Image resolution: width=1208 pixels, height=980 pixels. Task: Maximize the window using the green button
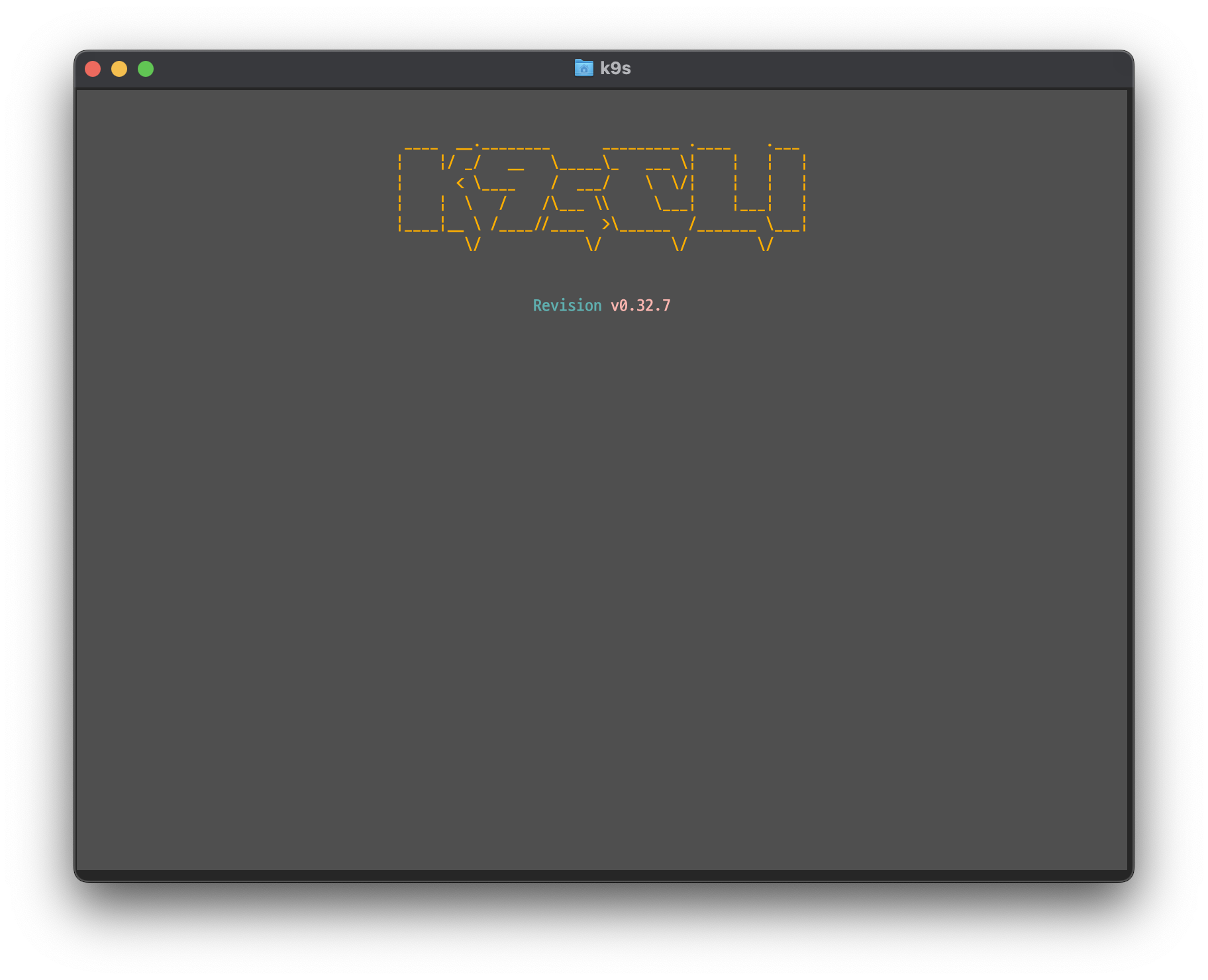pyautogui.click(x=146, y=69)
